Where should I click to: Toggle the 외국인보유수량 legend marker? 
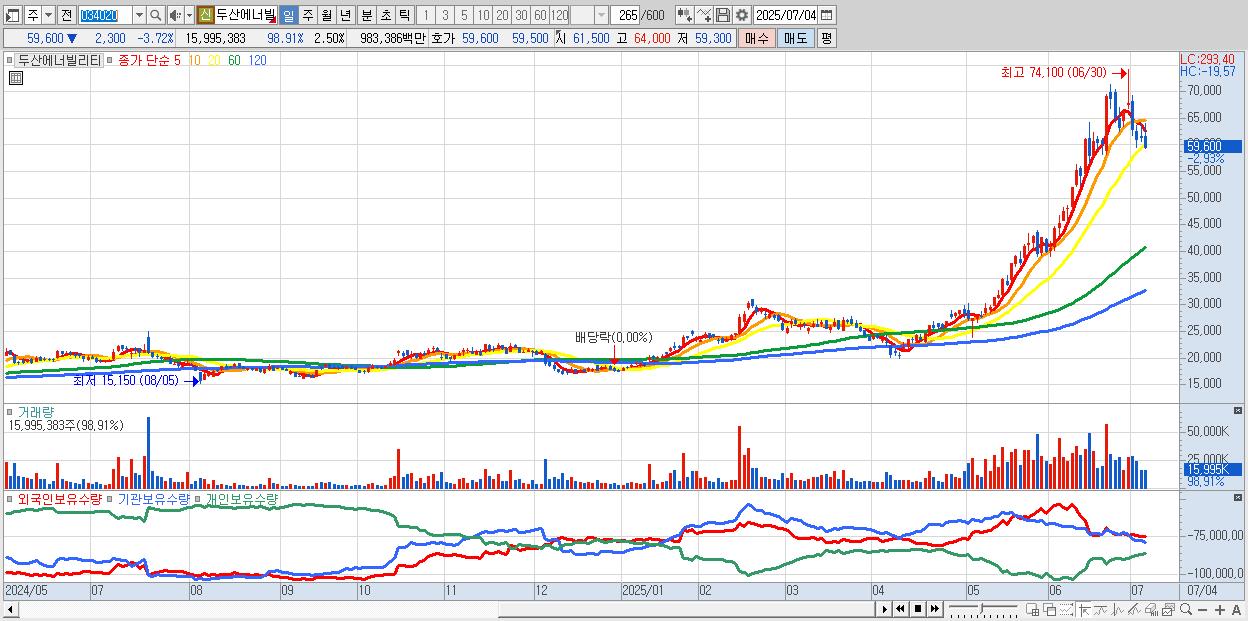[11, 499]
